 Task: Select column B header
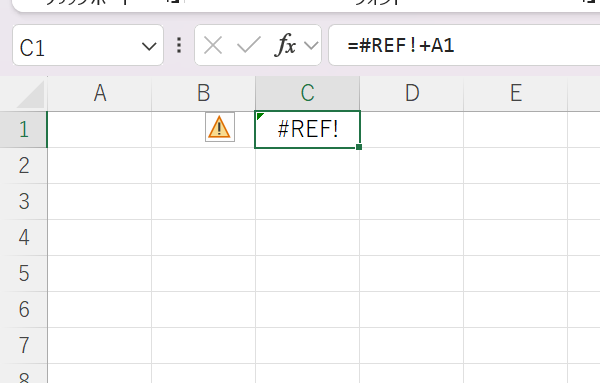pos(204,93)
